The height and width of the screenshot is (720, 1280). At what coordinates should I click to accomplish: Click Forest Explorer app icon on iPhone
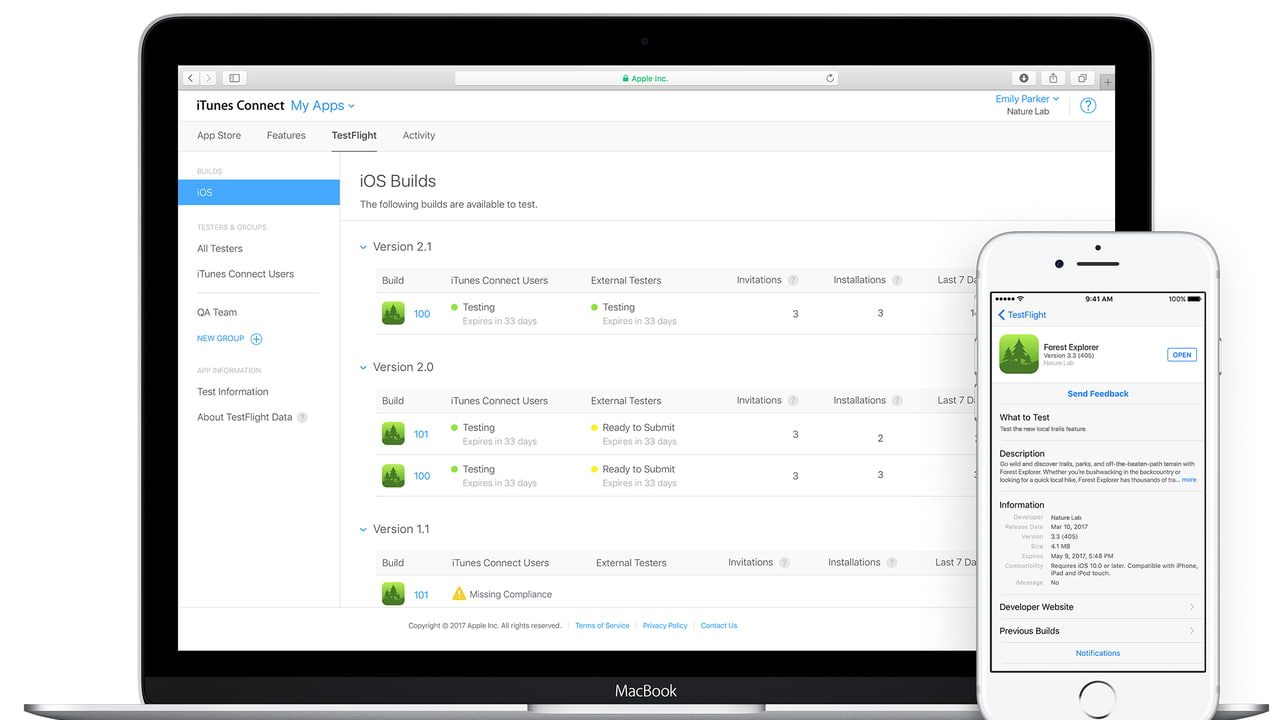1019,354
